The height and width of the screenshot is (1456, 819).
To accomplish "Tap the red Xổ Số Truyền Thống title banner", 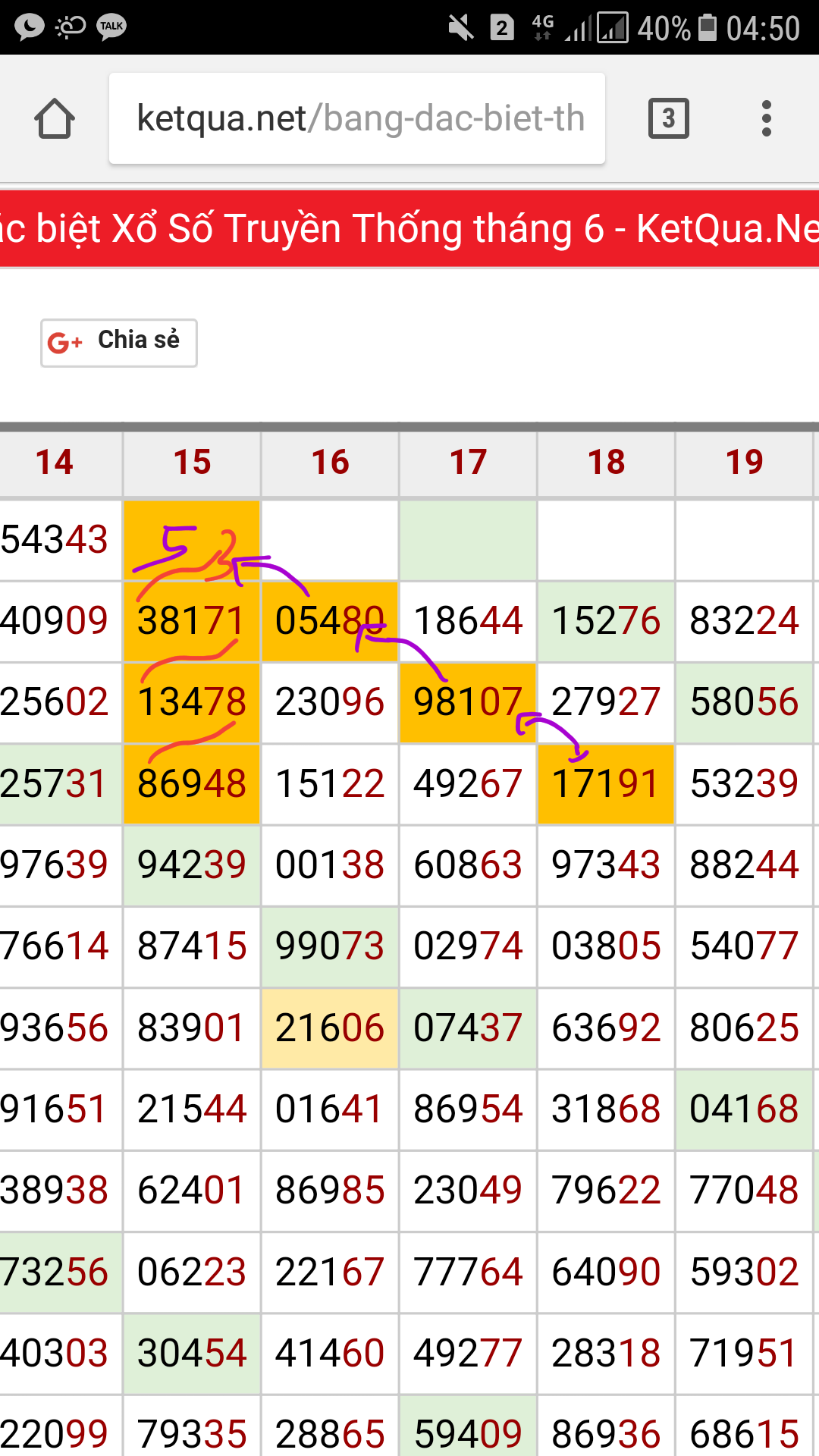I will pyautogui.click(x=409, y=229).
